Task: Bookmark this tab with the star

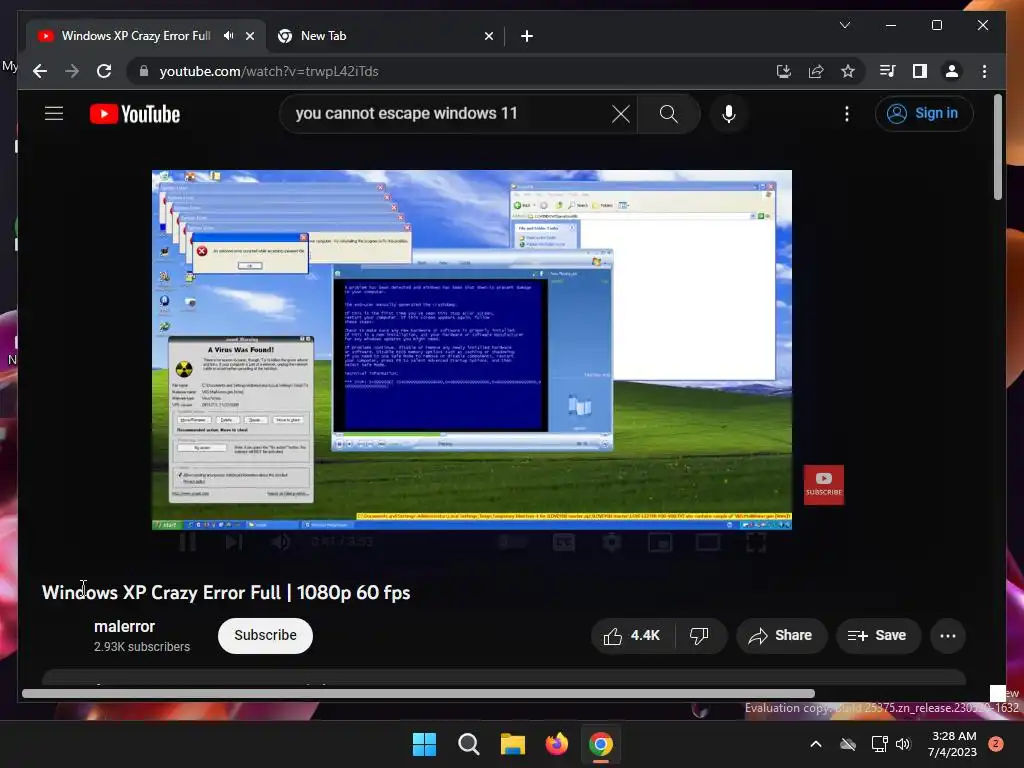Action: point(848,71)
